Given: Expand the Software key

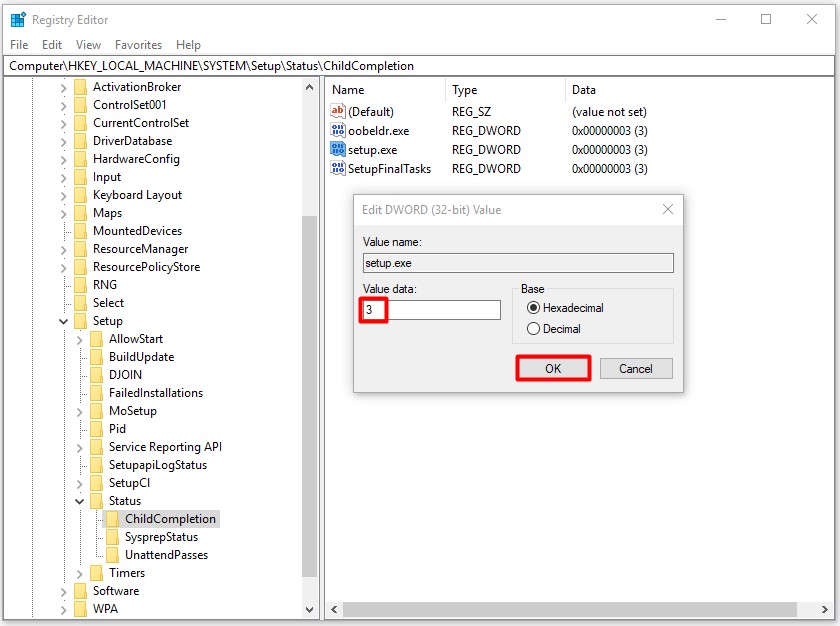Looking at the screenshot, I should point(63,592).
